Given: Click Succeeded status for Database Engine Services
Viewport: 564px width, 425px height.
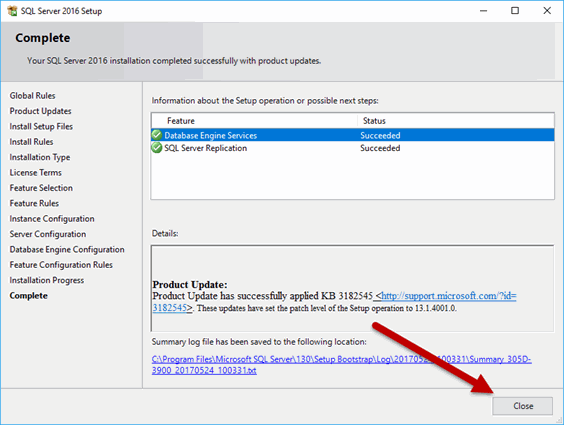Looking at the screenshot, I should [x=380, y=135].
